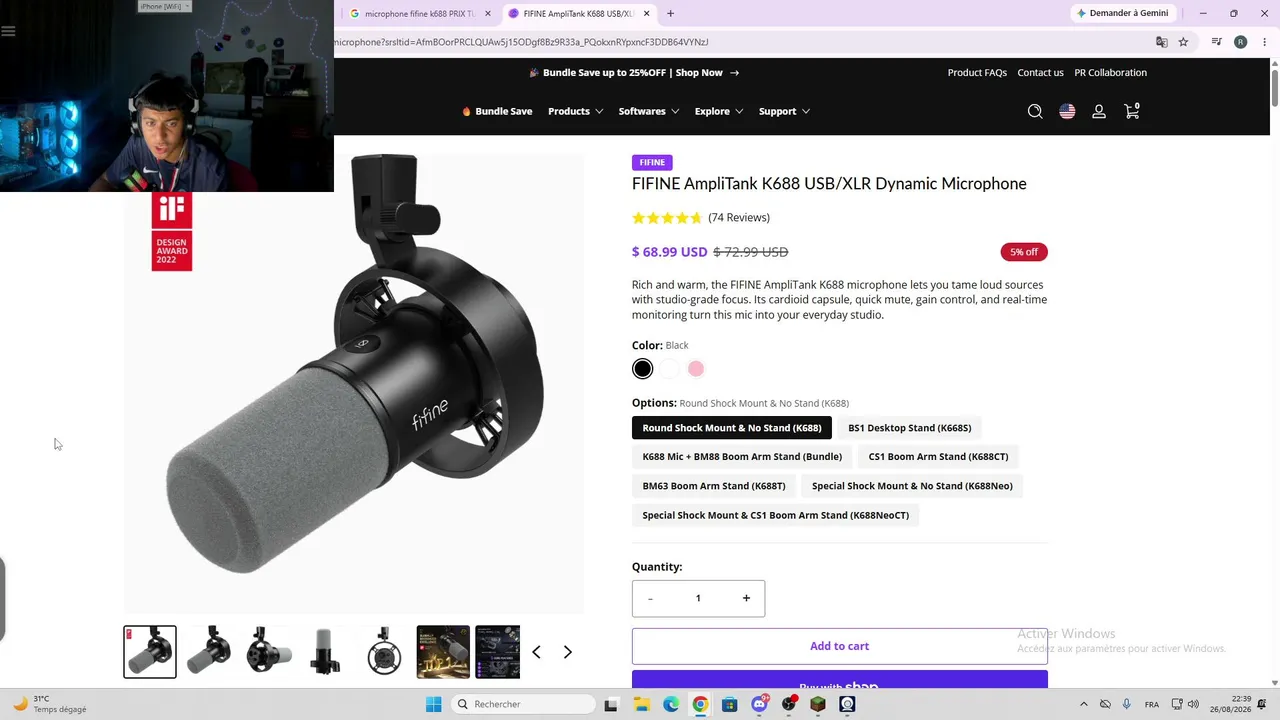
Task: Switch to the FIFINE AmpliTank K688 tab
Action: (x=579, y=14)
